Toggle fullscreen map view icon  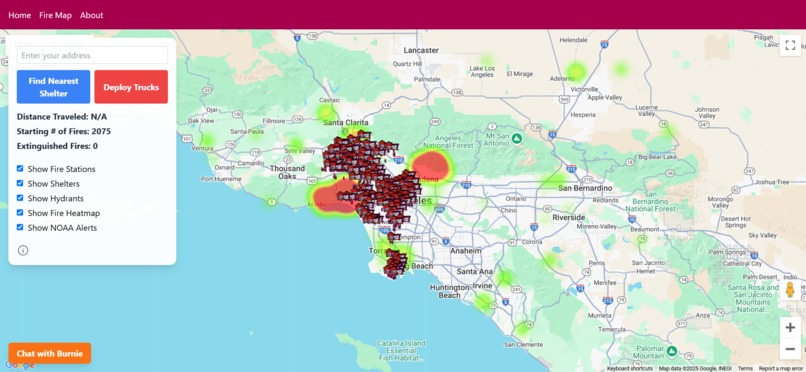[790, 45]
